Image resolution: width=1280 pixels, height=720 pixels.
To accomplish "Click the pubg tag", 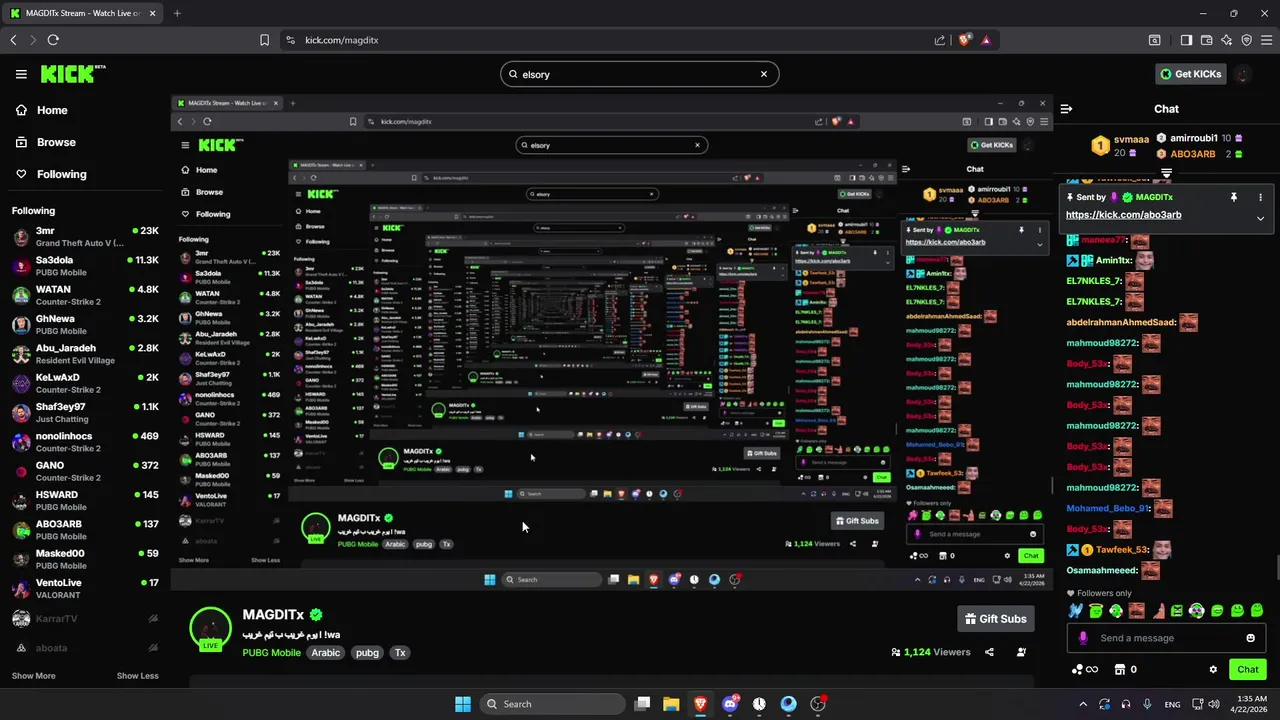I will (367, 653).
